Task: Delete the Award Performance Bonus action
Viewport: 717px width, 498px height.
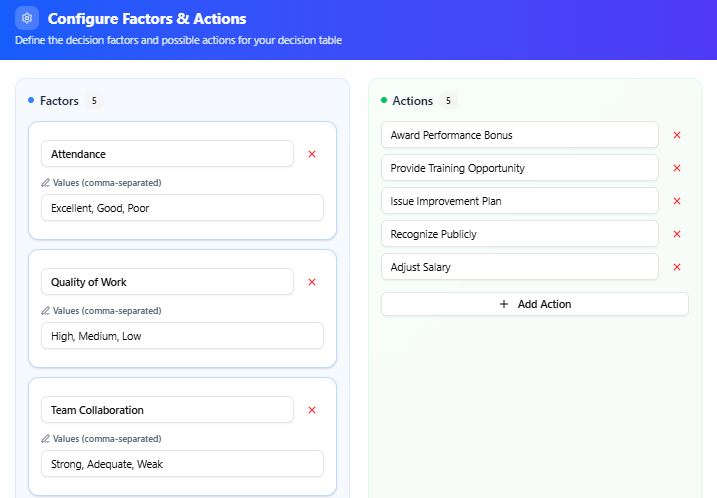Action: [677, 135]
